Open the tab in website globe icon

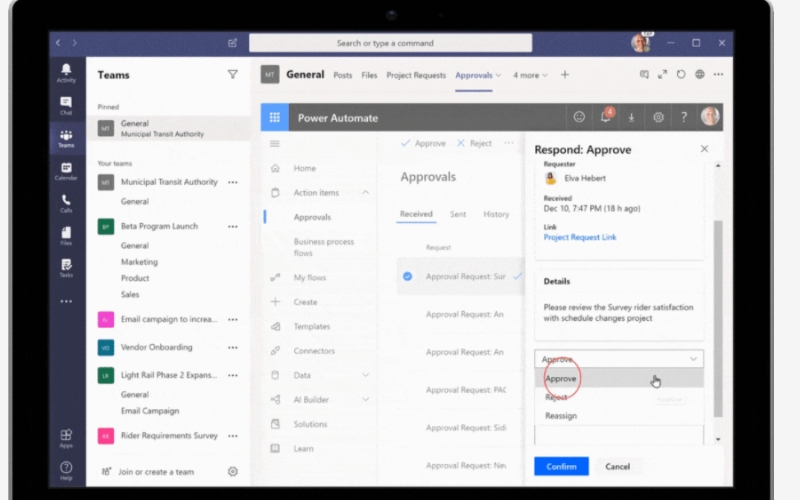pyautogui.click(x=699, y=74)
